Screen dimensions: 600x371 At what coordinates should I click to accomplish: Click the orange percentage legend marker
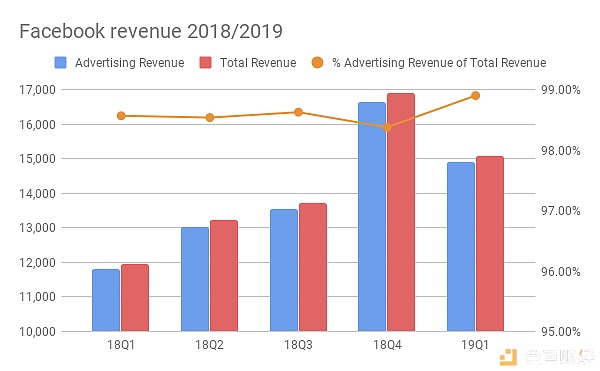click(x=317, y=62)
